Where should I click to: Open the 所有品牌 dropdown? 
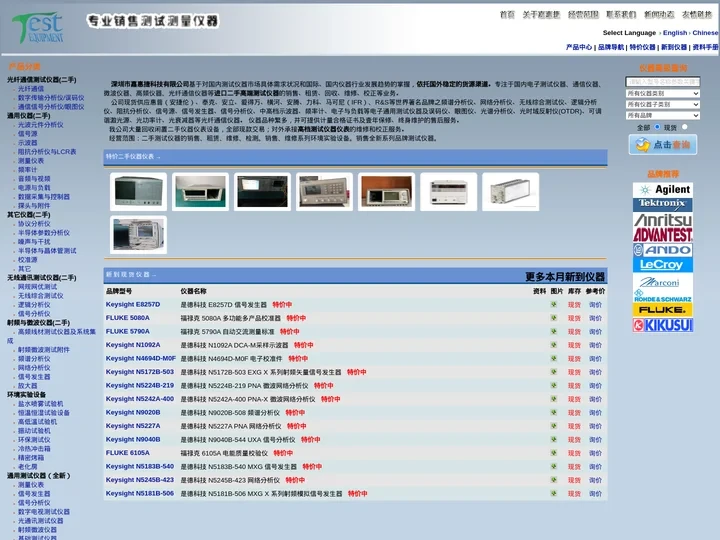tap(663, 116)
